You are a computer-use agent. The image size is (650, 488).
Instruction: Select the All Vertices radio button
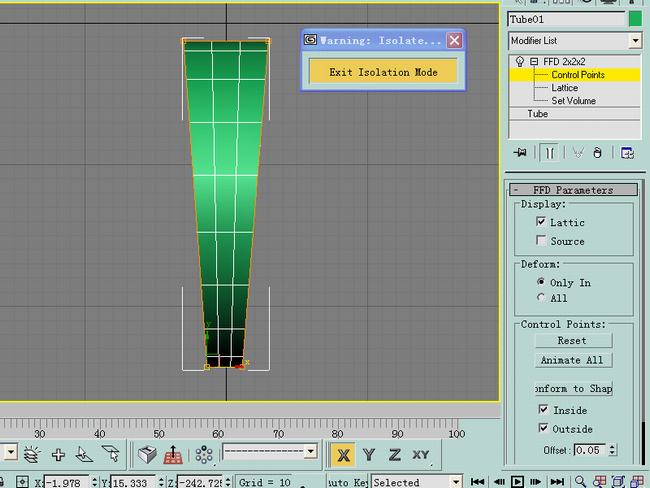tap(541, 297)
